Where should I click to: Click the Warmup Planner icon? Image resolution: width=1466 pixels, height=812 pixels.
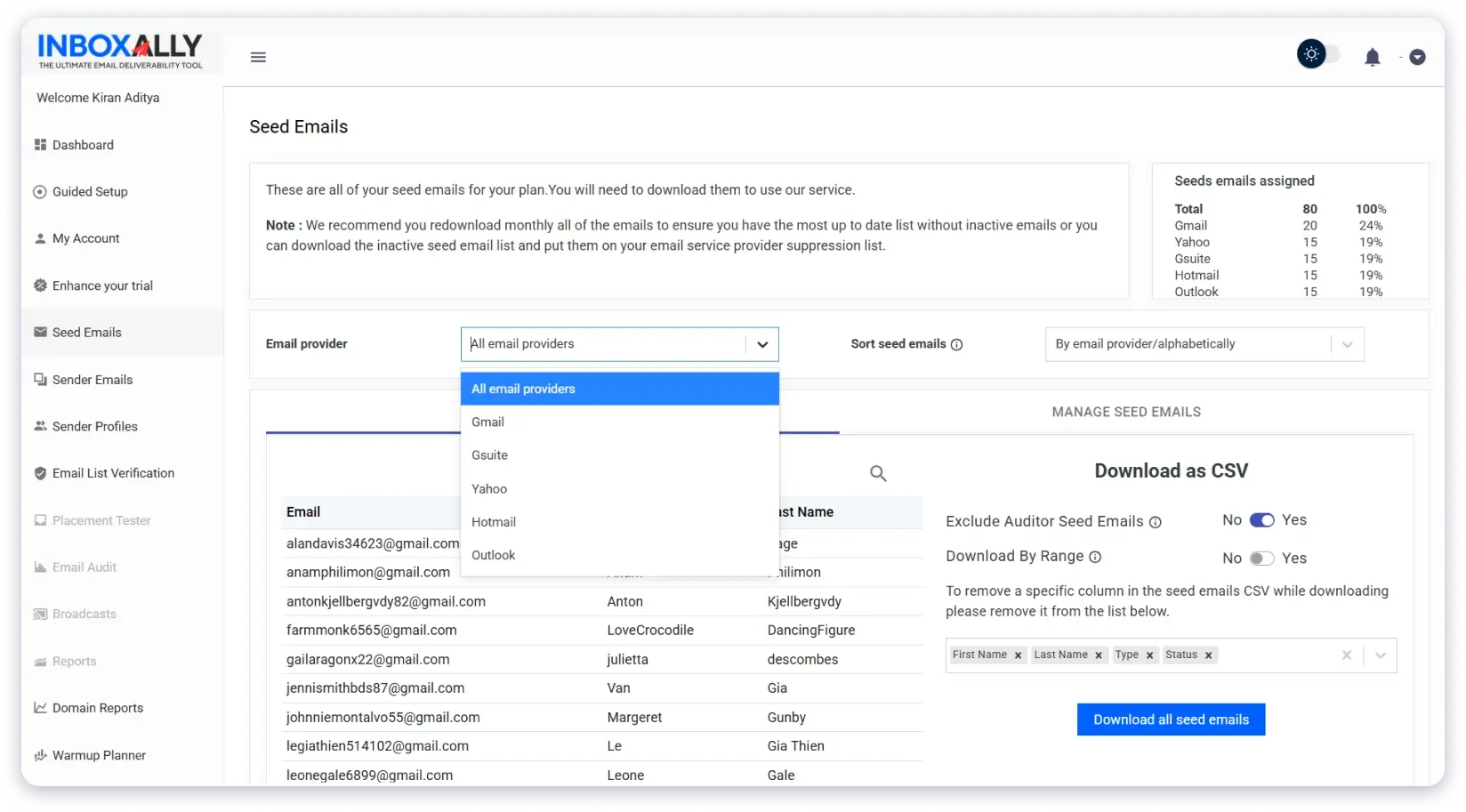40,755
